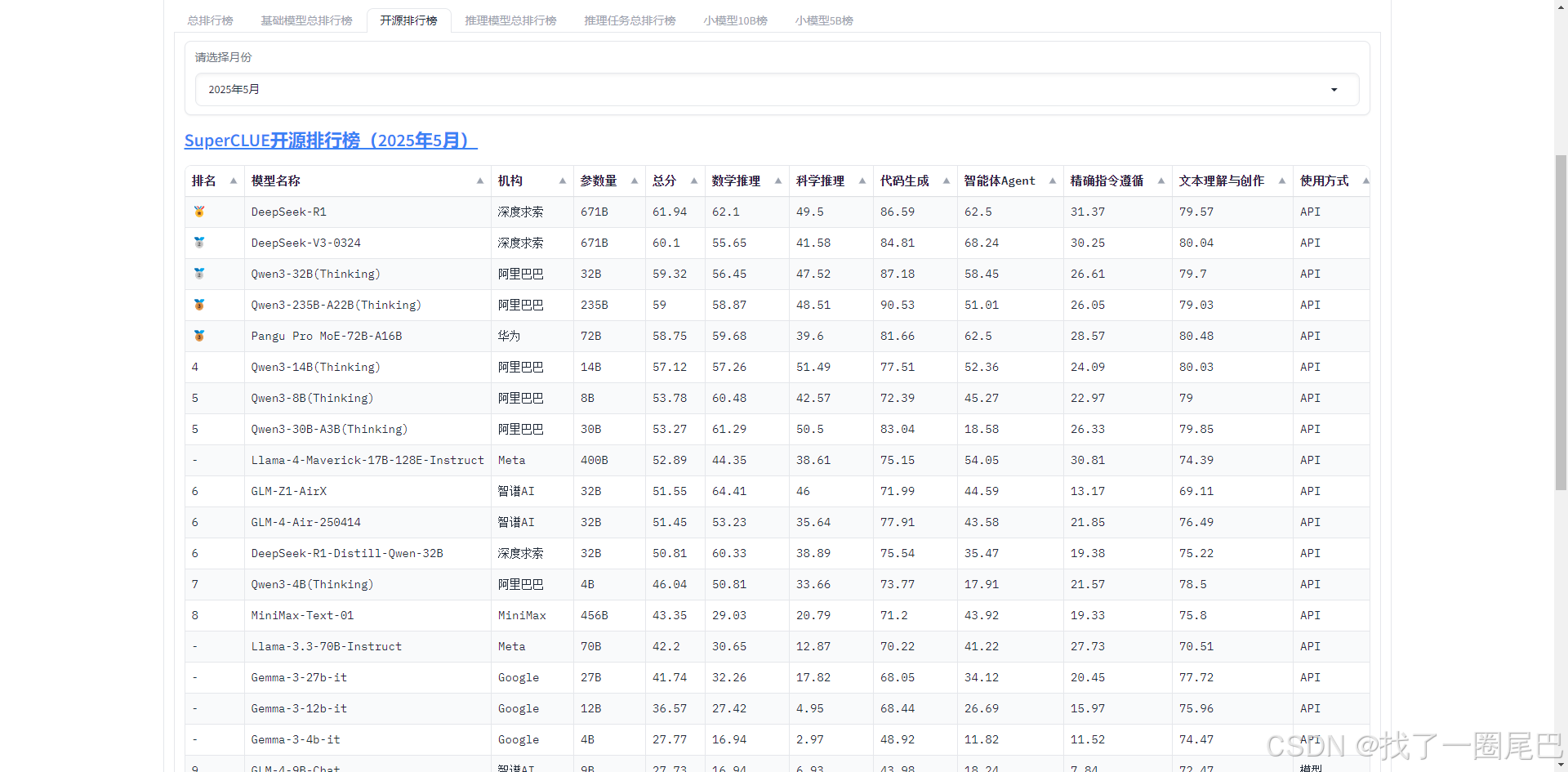The width and height of the screenshot is (1568, 772).
Task: Sort the 智能体Agent column
Action: [1051, 181]
